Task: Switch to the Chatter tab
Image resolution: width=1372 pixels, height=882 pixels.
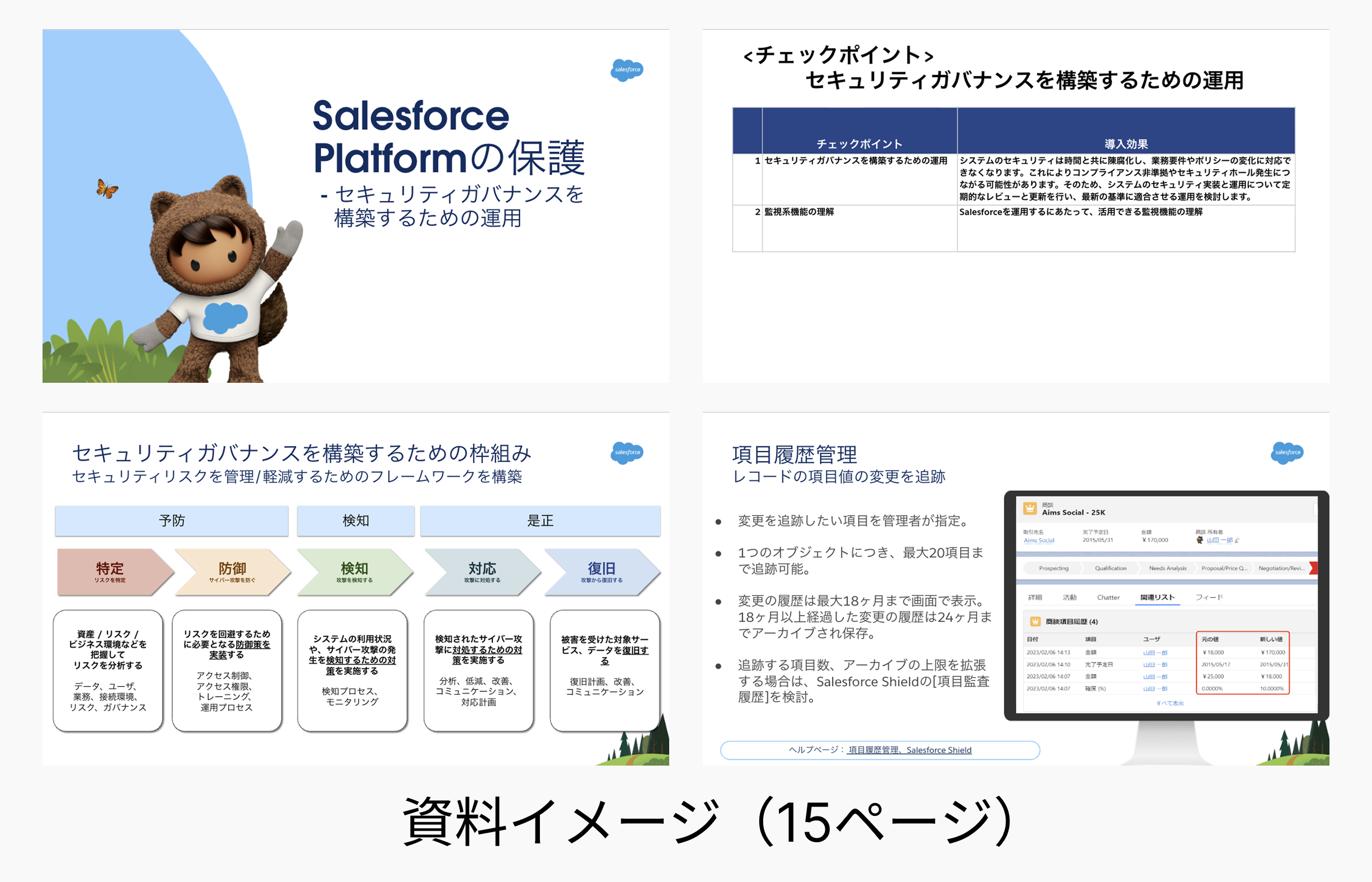Action: click(1108, 597)
